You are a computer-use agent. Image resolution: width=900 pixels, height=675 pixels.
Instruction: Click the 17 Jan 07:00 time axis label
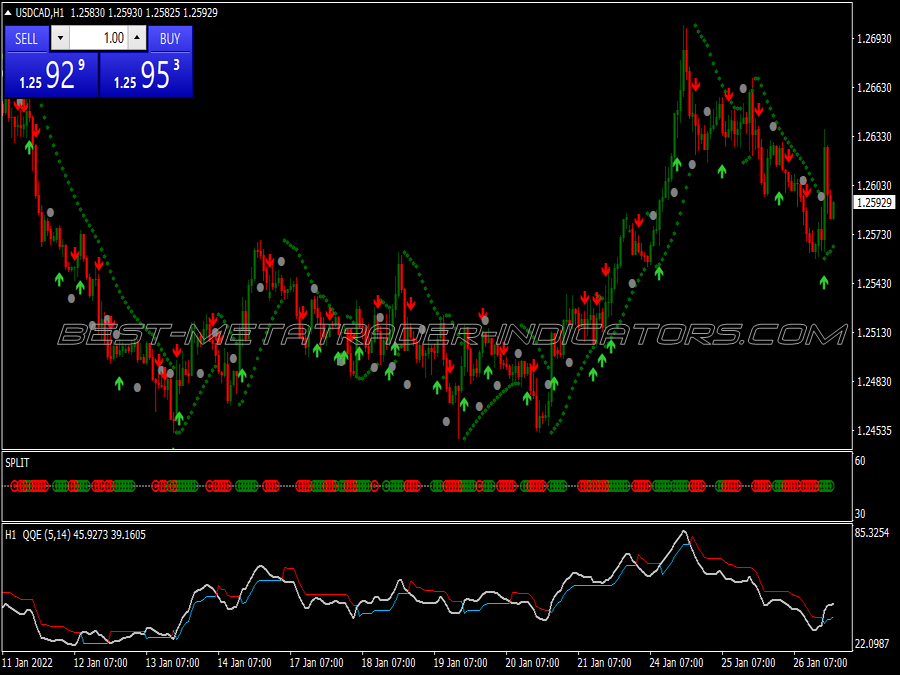click(316, 663)
